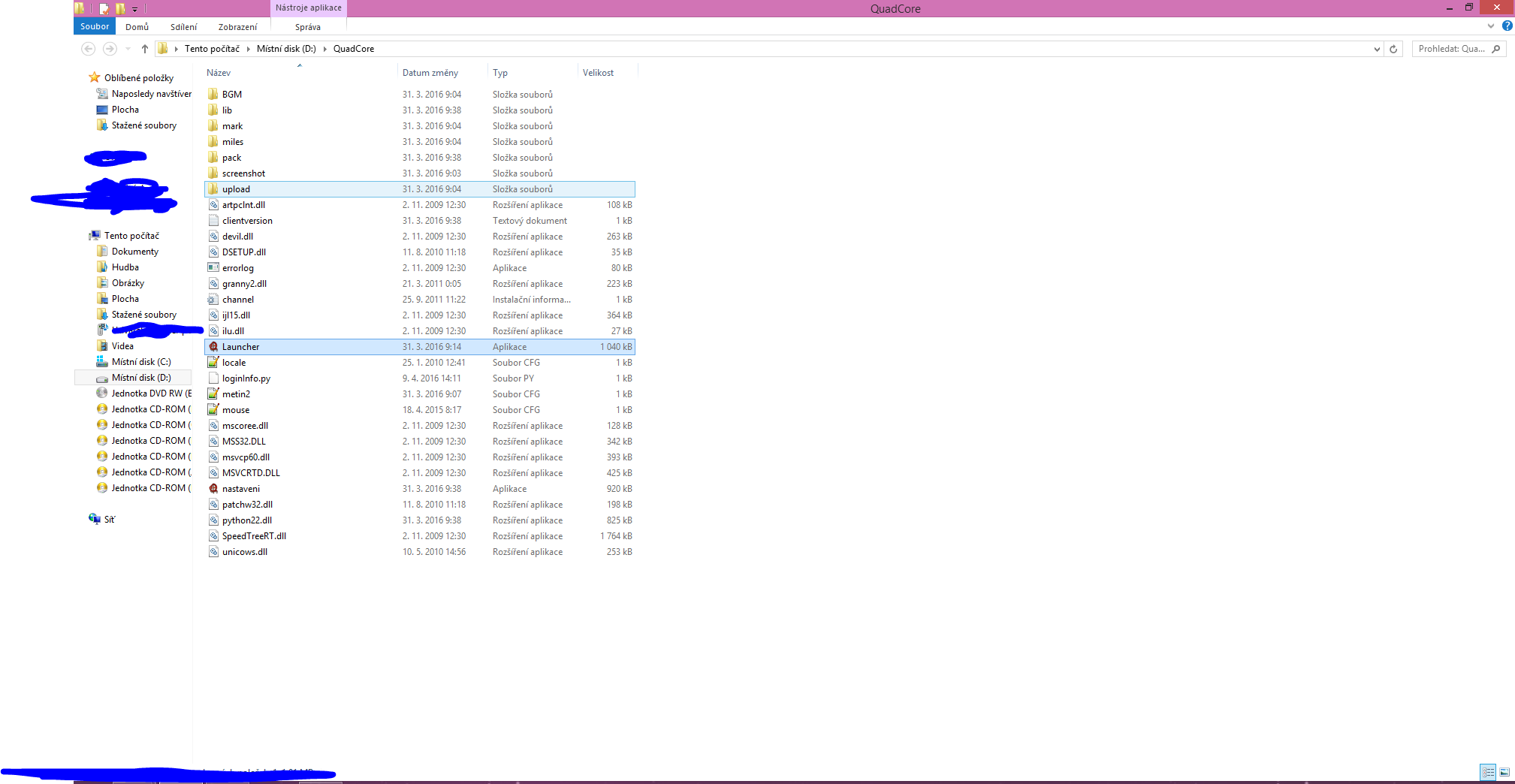1515x784 pixels.
Task: Select the patchw32.dll file name
Action: 247,505
